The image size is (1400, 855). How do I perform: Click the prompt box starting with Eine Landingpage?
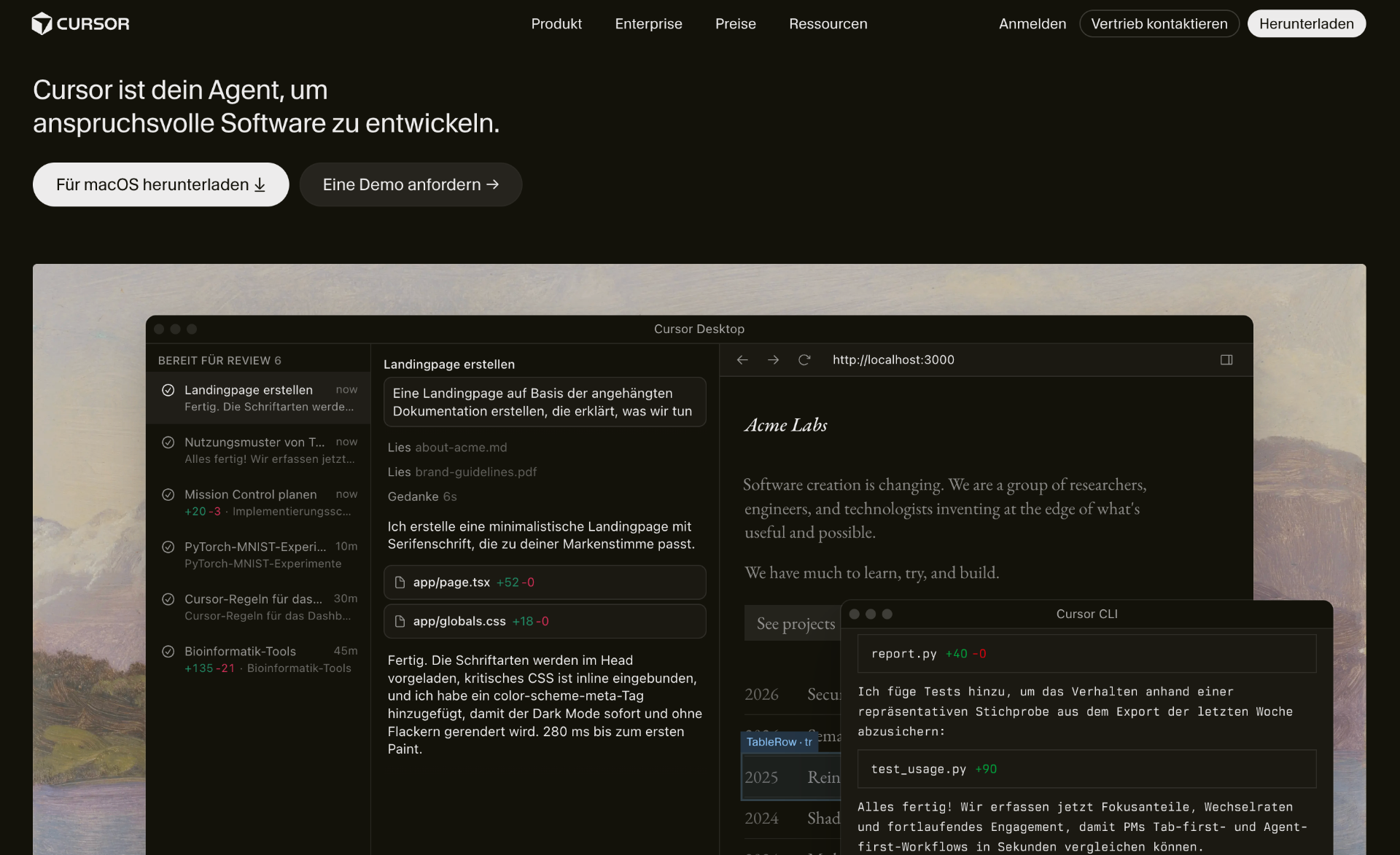coord(545,402)
